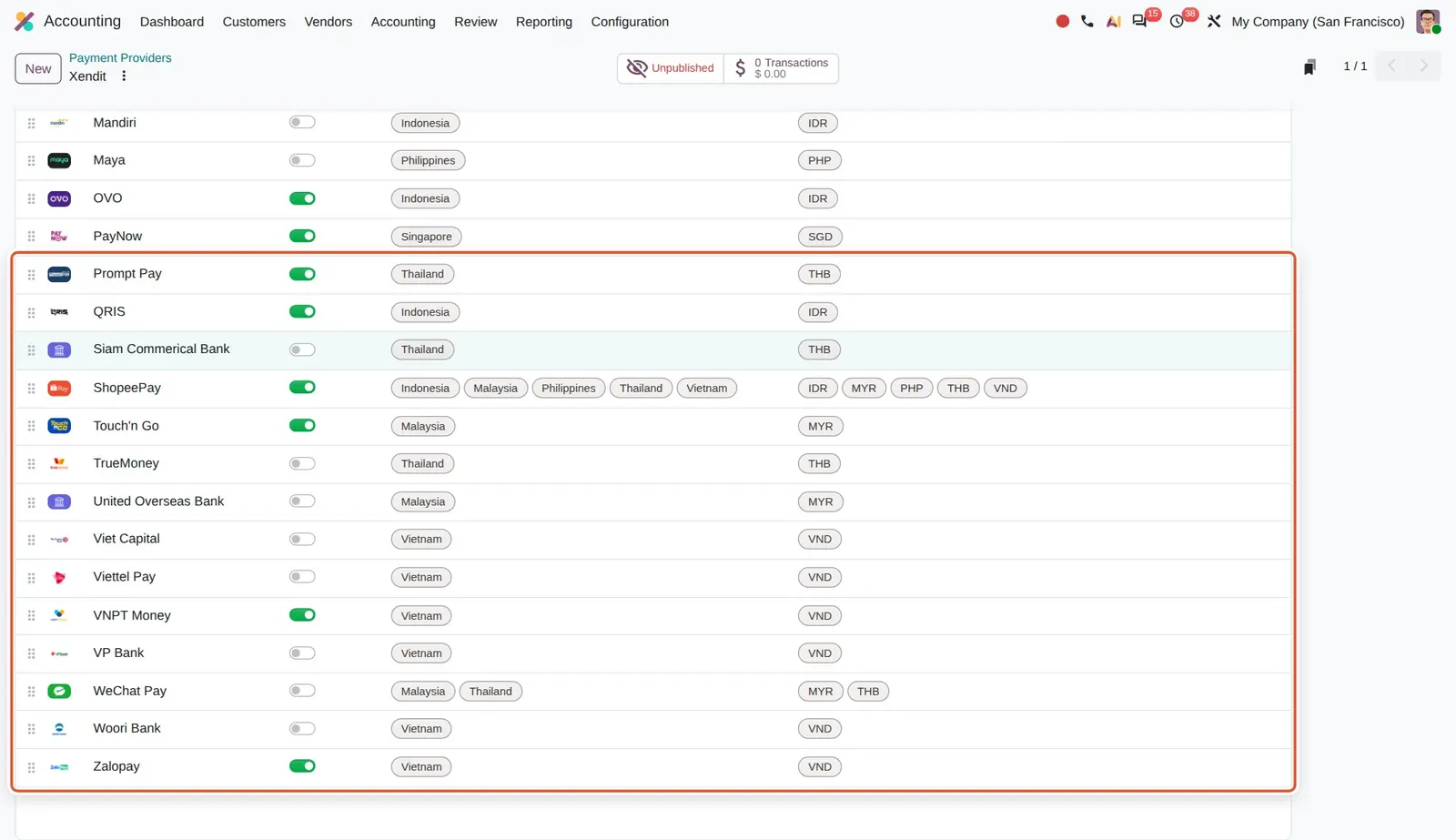Turn off the Zalopay toggle
Viewport: 1456px width, 840px height.
click(302, 766)
